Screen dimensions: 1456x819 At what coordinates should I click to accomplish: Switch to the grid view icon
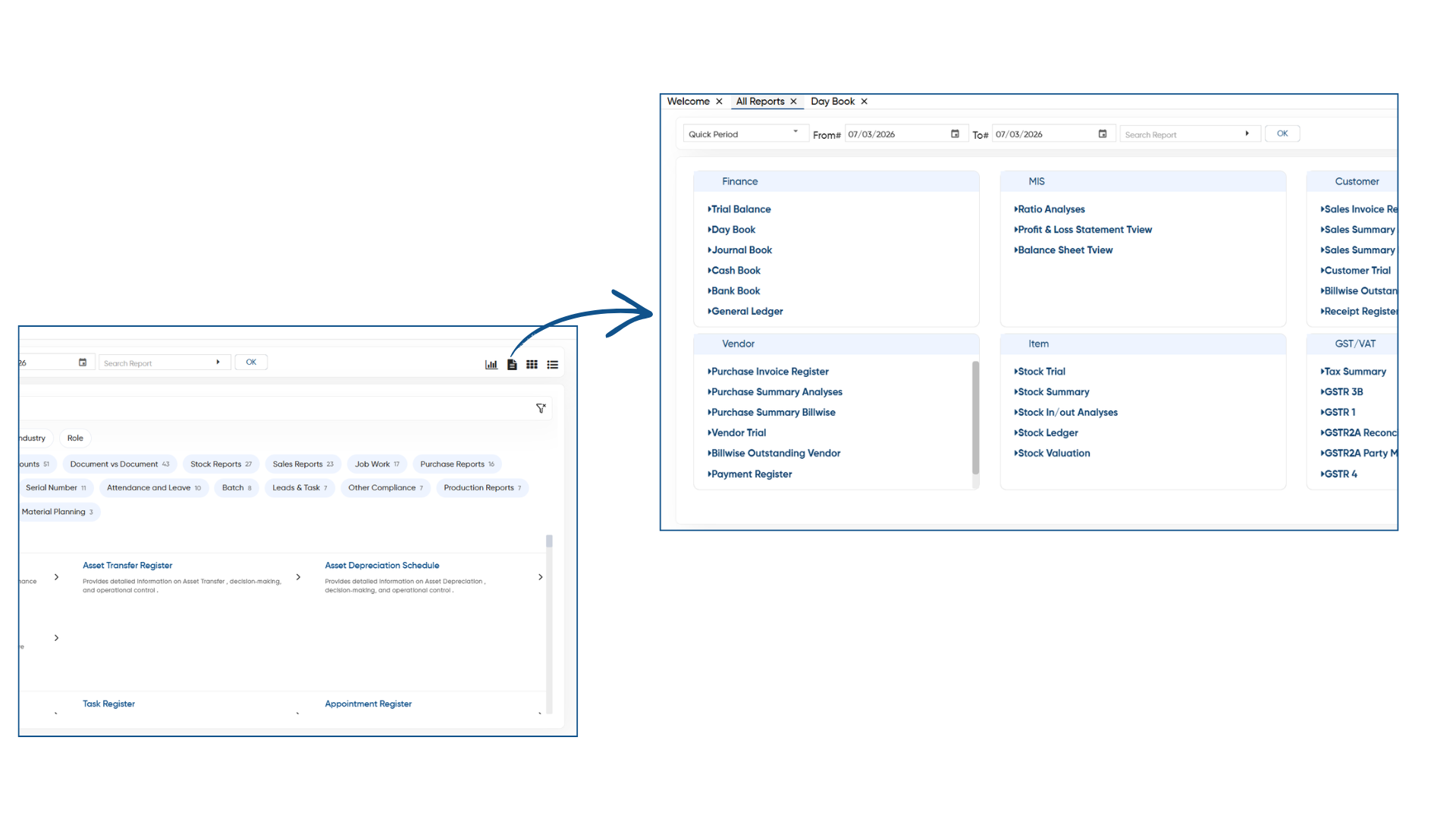coord(532,365)
